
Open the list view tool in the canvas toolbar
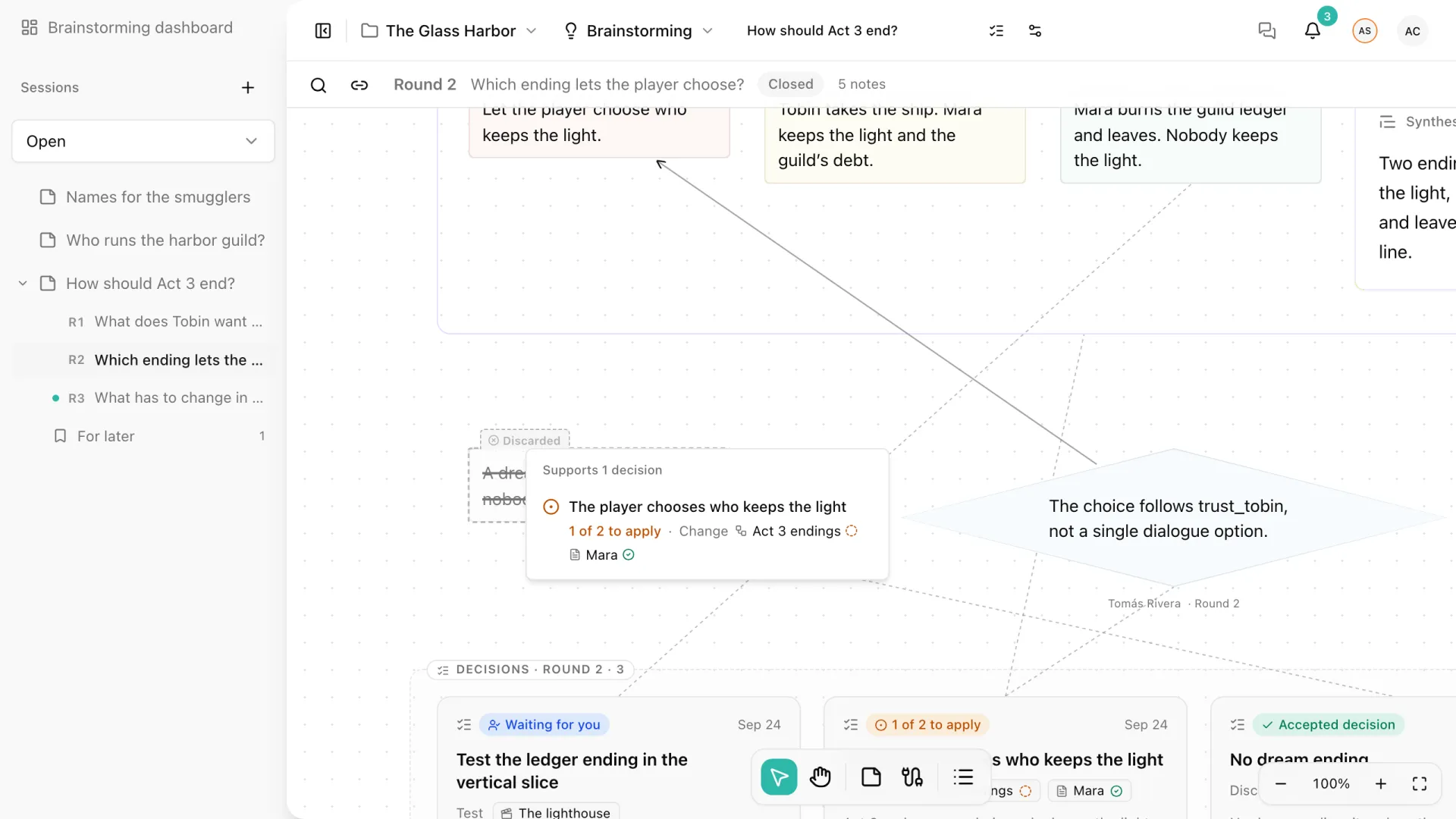coord(963,777)
